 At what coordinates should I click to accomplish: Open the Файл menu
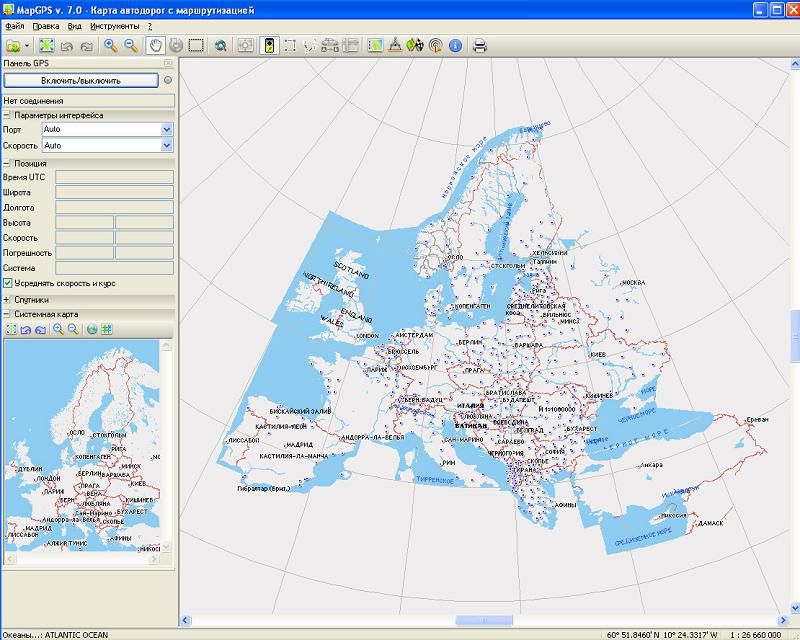tap(14, 24)
